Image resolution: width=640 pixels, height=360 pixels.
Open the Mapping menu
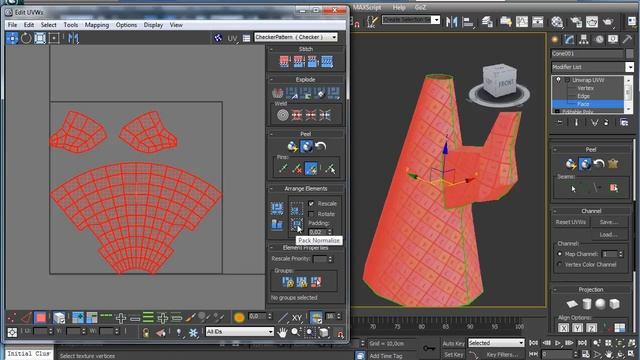pyautogui.click(x=97, y=25)
